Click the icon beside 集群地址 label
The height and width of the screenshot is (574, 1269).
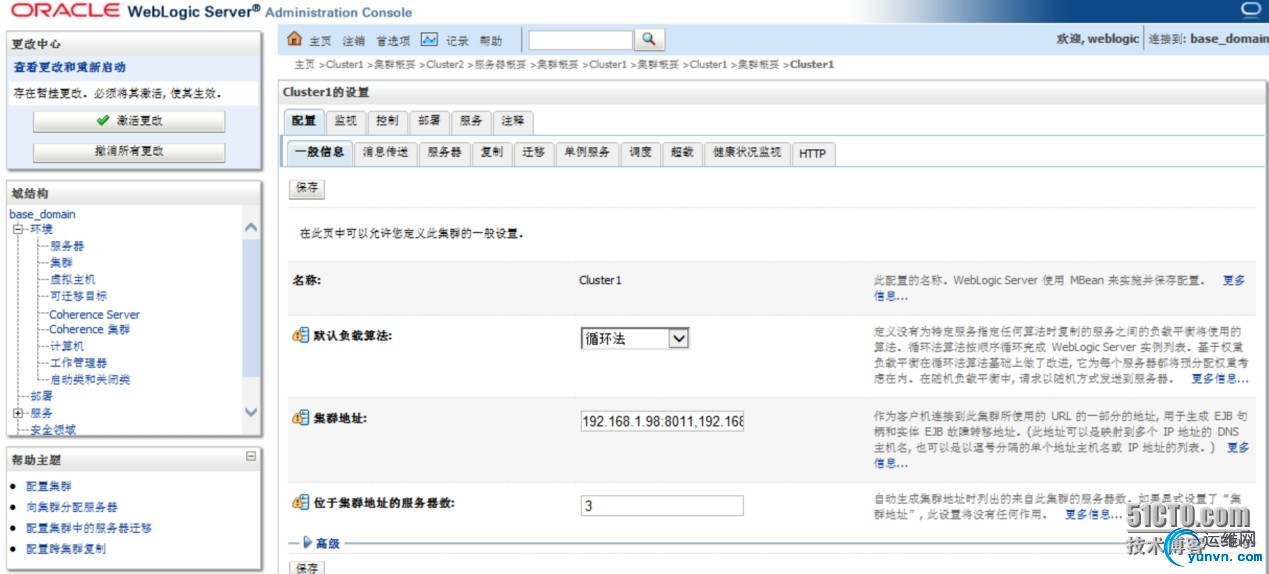pos(301,418)
